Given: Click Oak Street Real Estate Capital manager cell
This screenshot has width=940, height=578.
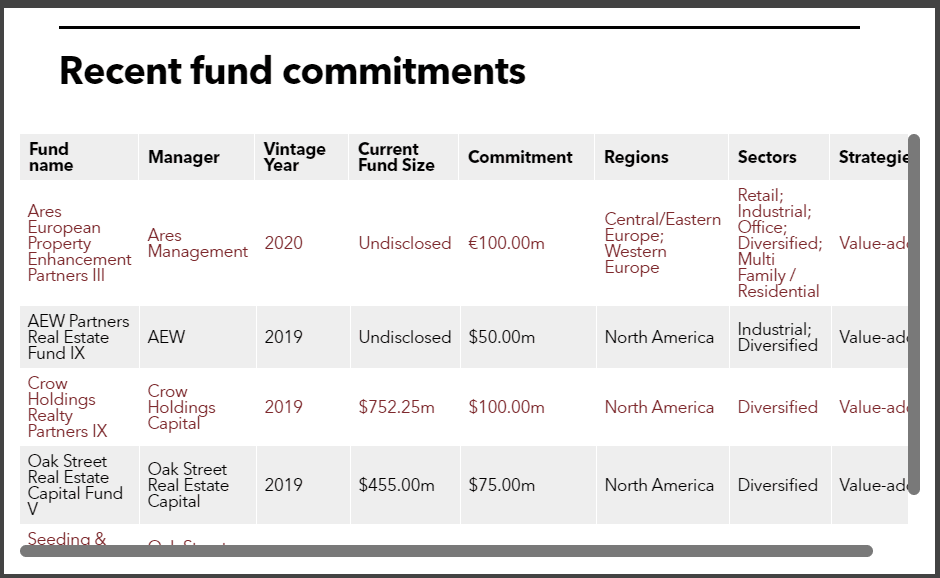Looking at the screenshot, I should [x=188, y=485].
